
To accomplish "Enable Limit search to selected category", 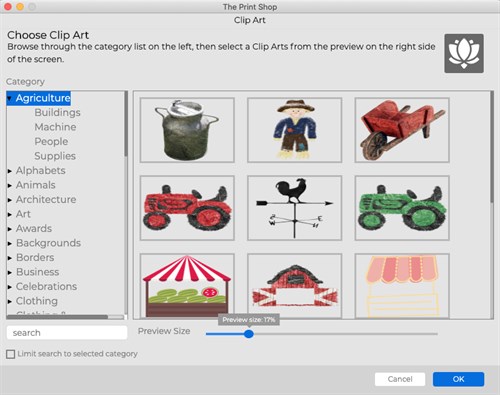I will pos(11,354).
